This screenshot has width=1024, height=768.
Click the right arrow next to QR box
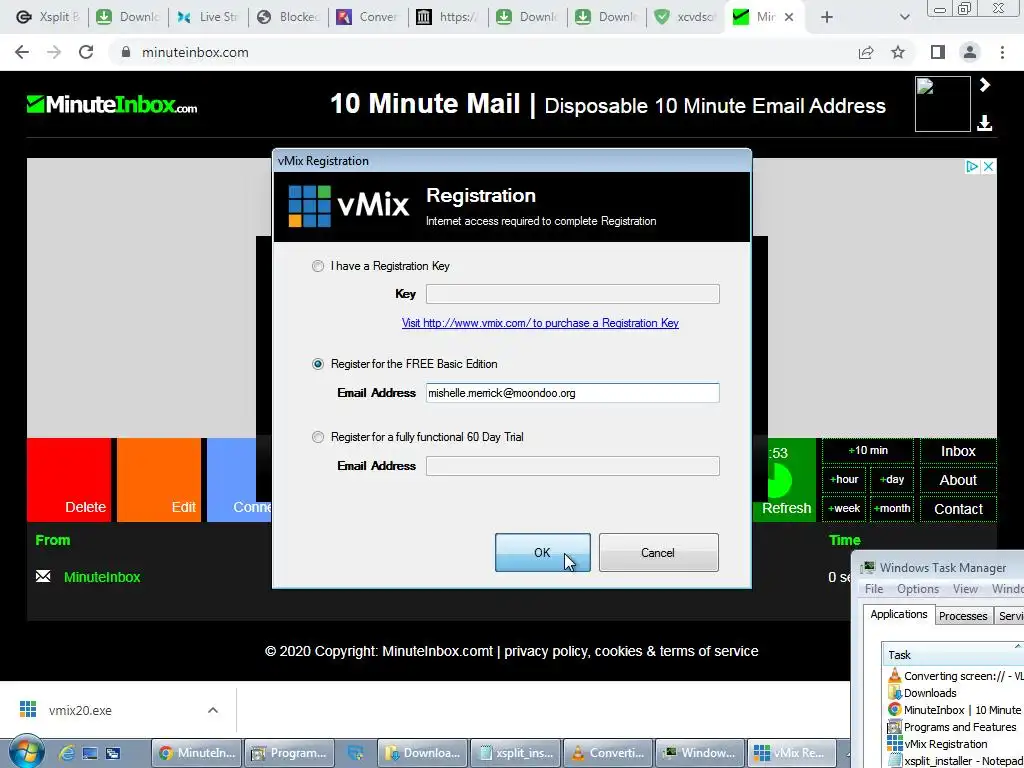985,85
